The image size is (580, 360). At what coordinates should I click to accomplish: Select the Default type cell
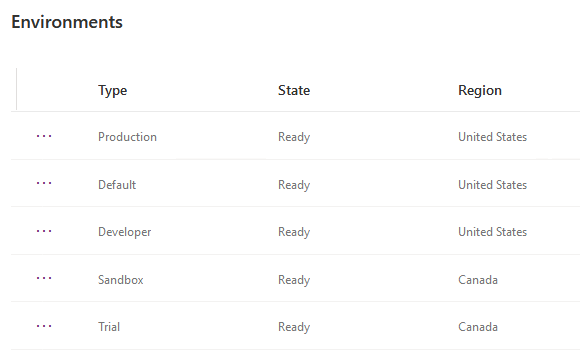pos(117,185)
